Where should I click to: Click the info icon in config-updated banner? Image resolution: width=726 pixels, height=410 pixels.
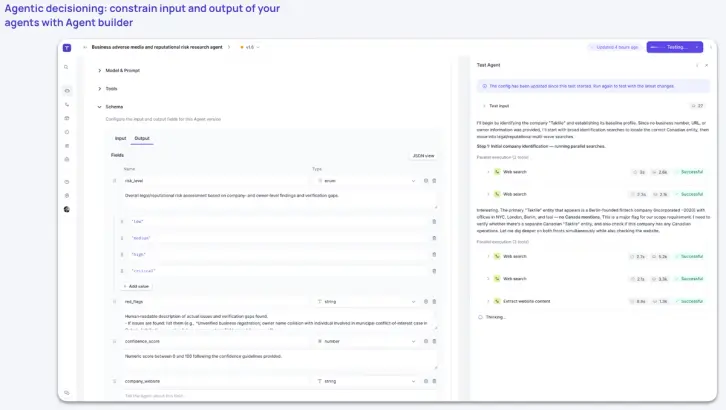click(x=484, y=86)
